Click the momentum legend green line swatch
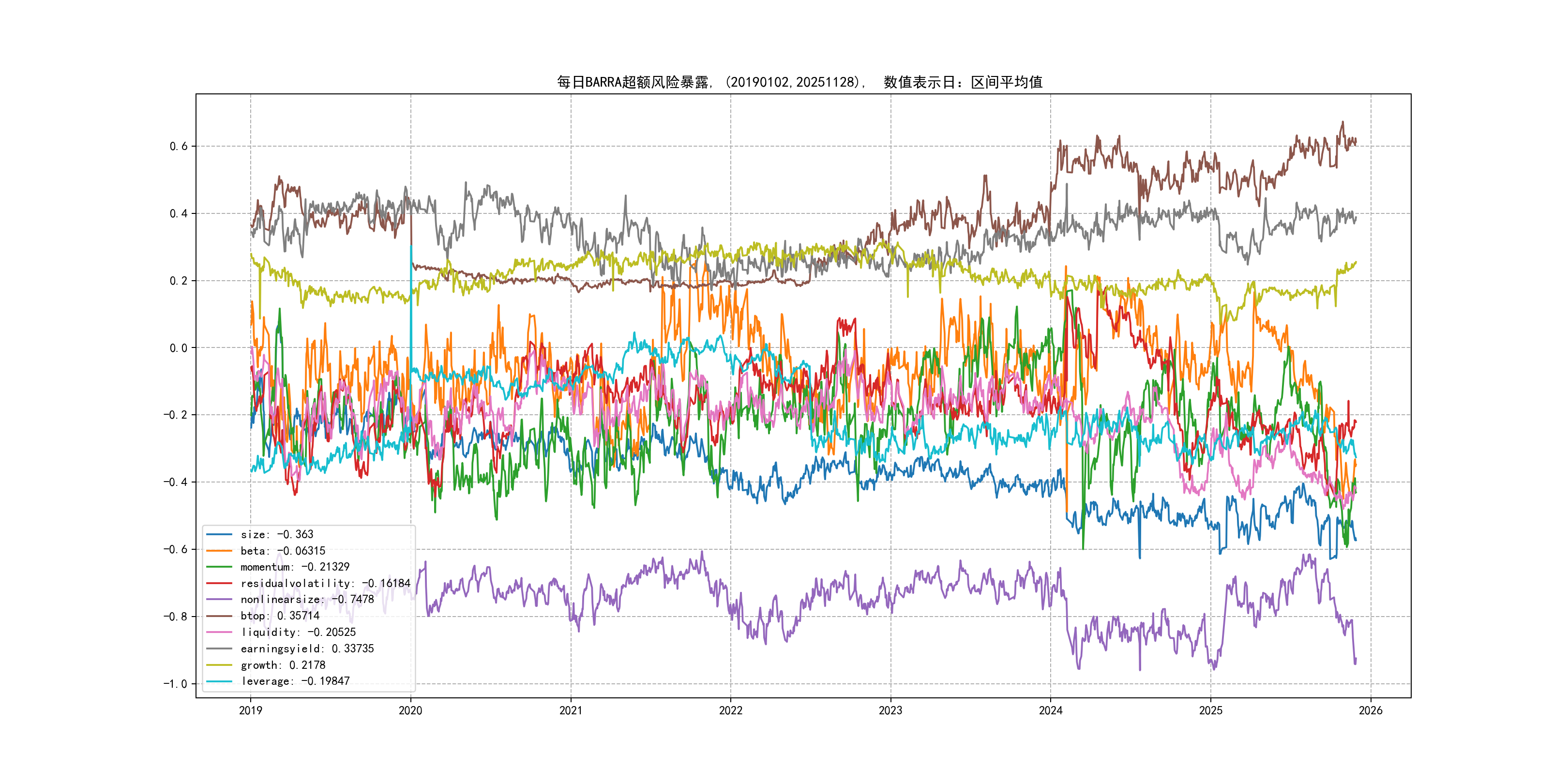The width and height of the screenshot is (1568, 784). [x=219, y=567]
